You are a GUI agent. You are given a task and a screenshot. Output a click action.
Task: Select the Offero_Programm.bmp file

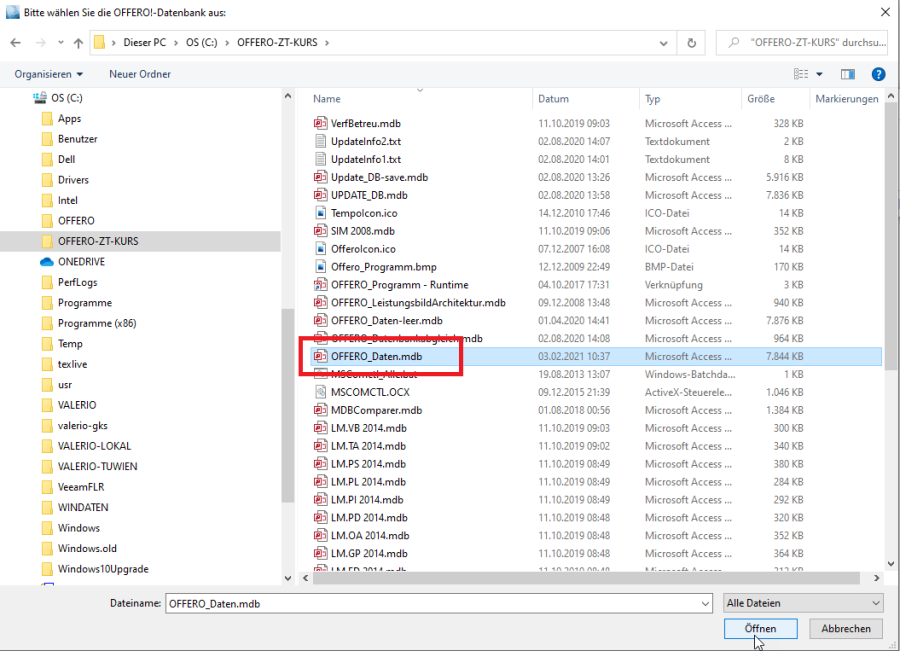pyautogui.click(x=383, y=267)
